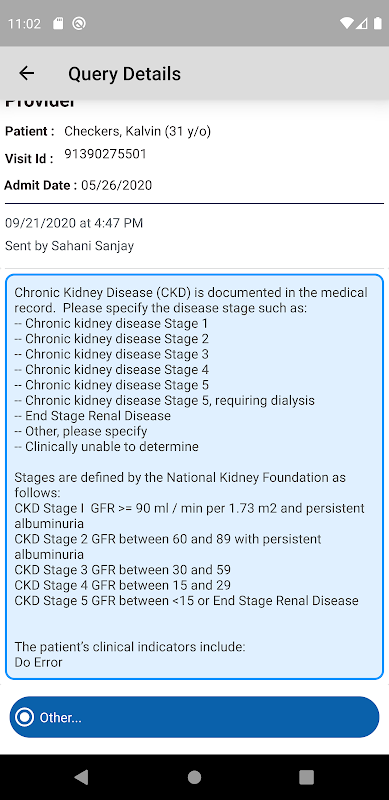Screen dimensions: 389x800
Task: Tap Visit Id number 91390275501
Action: (105, 154)
